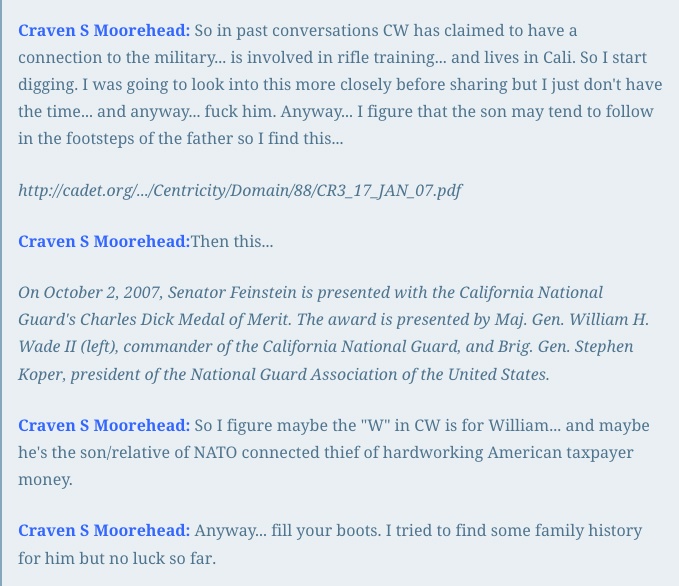Click the vertical quote border on left edge
The width and height of the screenshot is (679, 586).
click(1, 293)
